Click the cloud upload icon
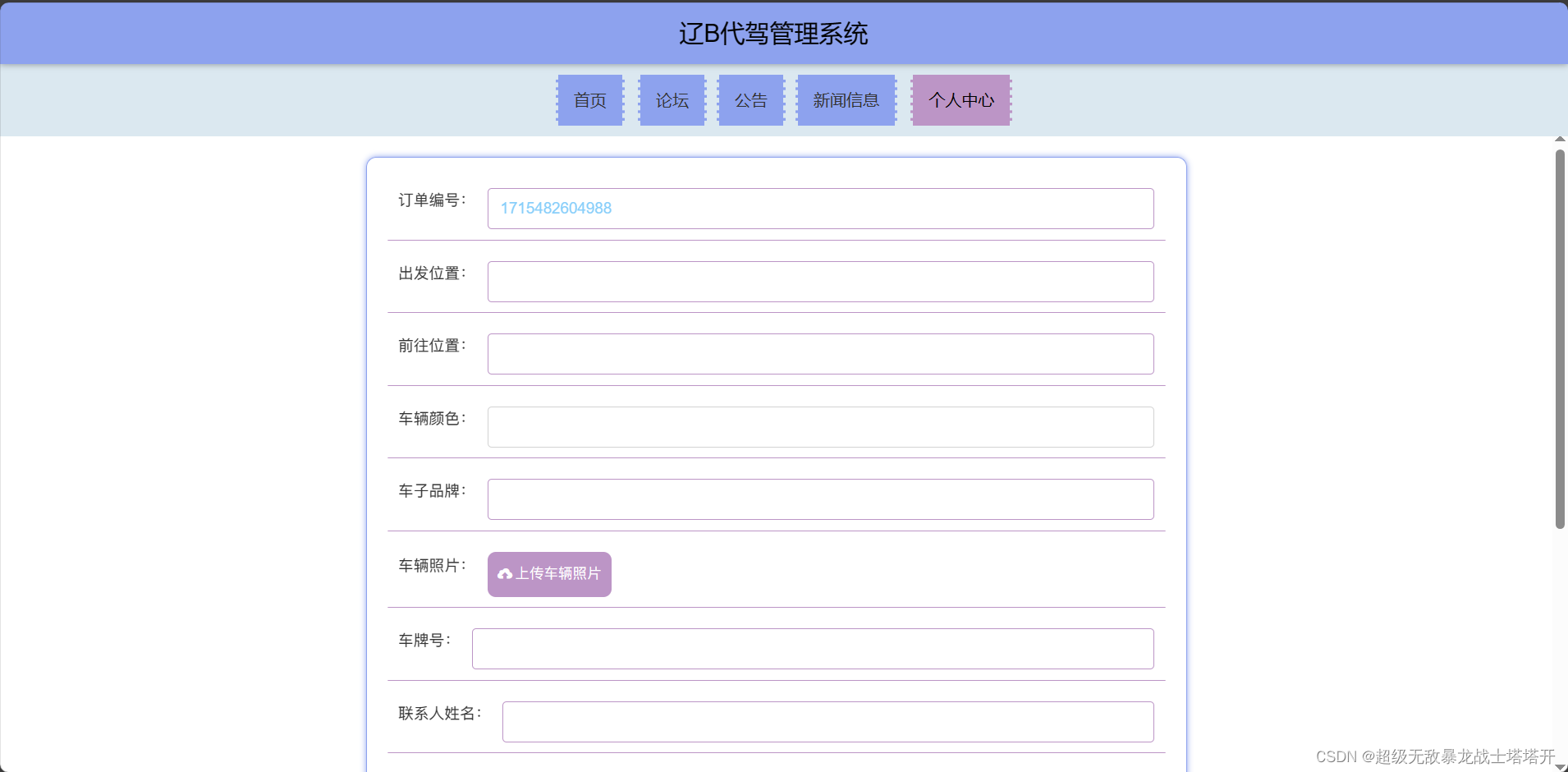The image size is (1568, 772). pos(505,574)
